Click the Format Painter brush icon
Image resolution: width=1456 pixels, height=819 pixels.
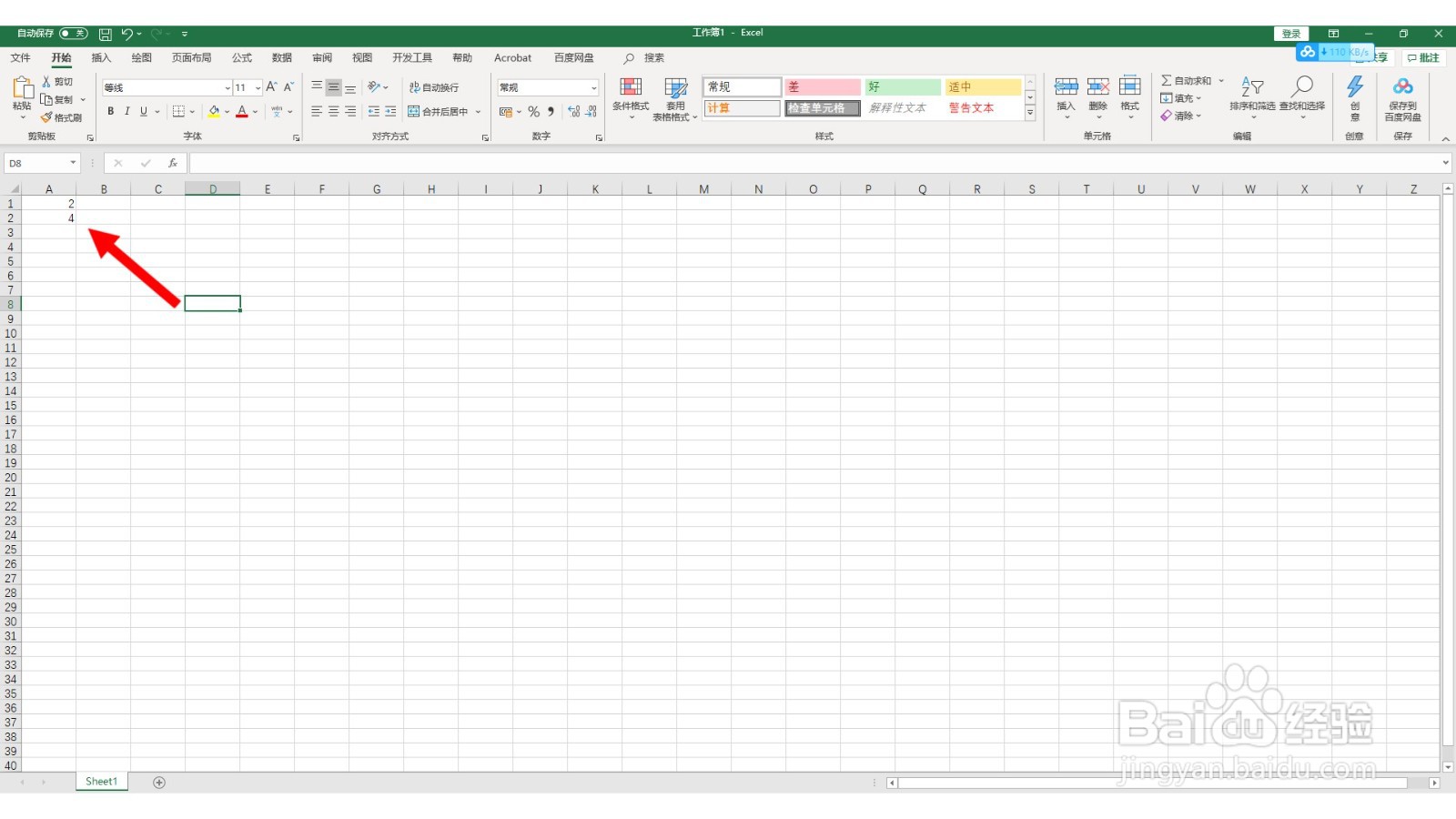46,117
